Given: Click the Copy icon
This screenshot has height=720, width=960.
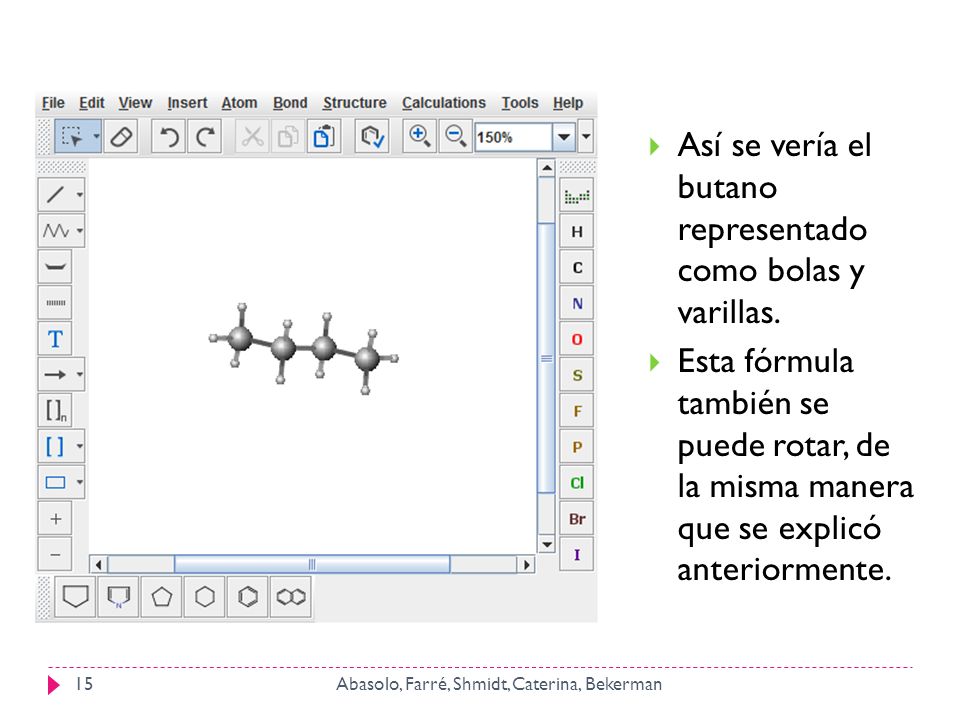Looking at the screenshot, I should tap(288, 137).
